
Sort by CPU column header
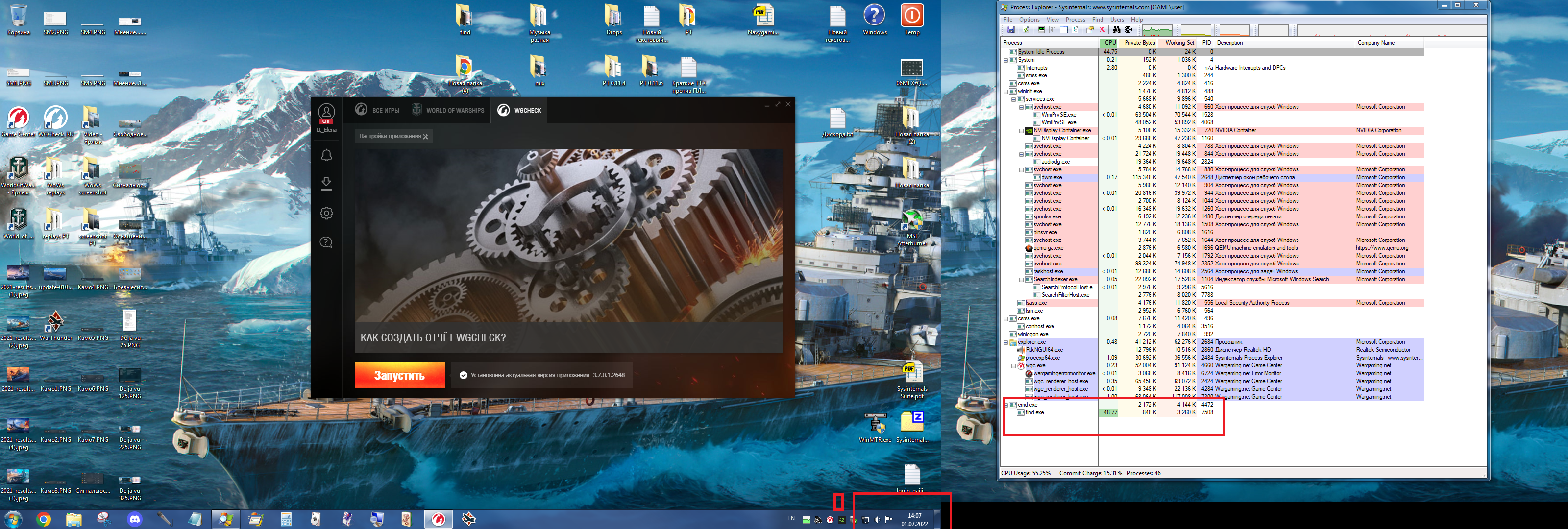click(1108, 43)
